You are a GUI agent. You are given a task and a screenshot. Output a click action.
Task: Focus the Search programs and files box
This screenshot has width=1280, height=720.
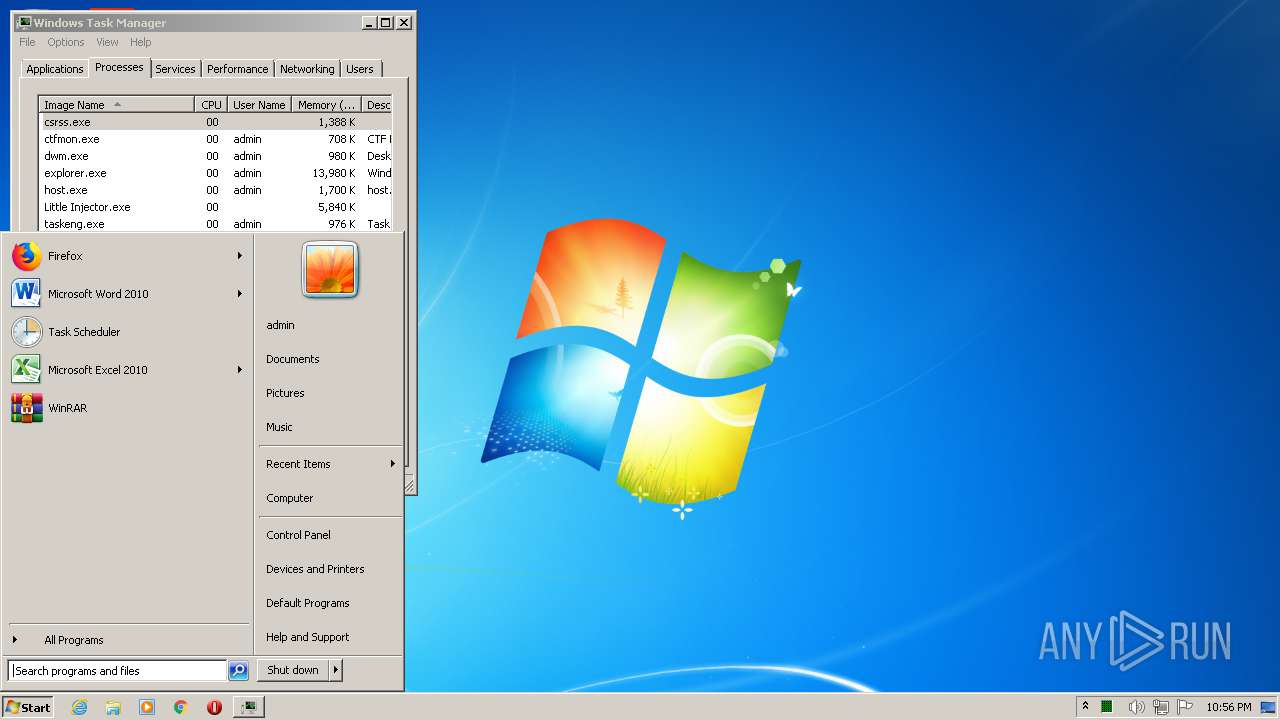pos(117,671)
